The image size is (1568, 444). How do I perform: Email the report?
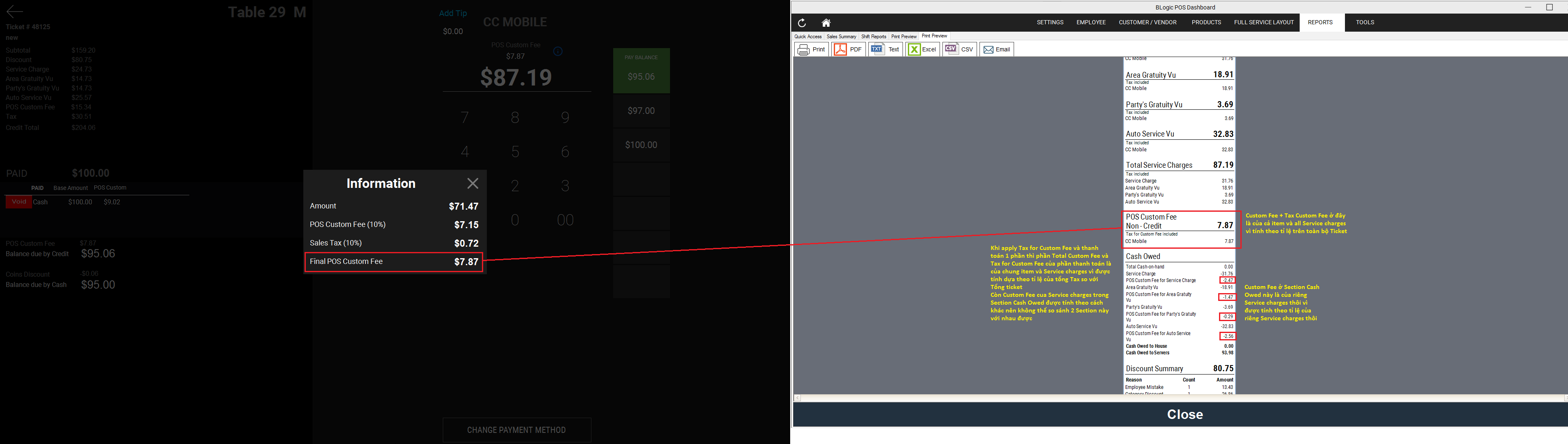point(996,49)
